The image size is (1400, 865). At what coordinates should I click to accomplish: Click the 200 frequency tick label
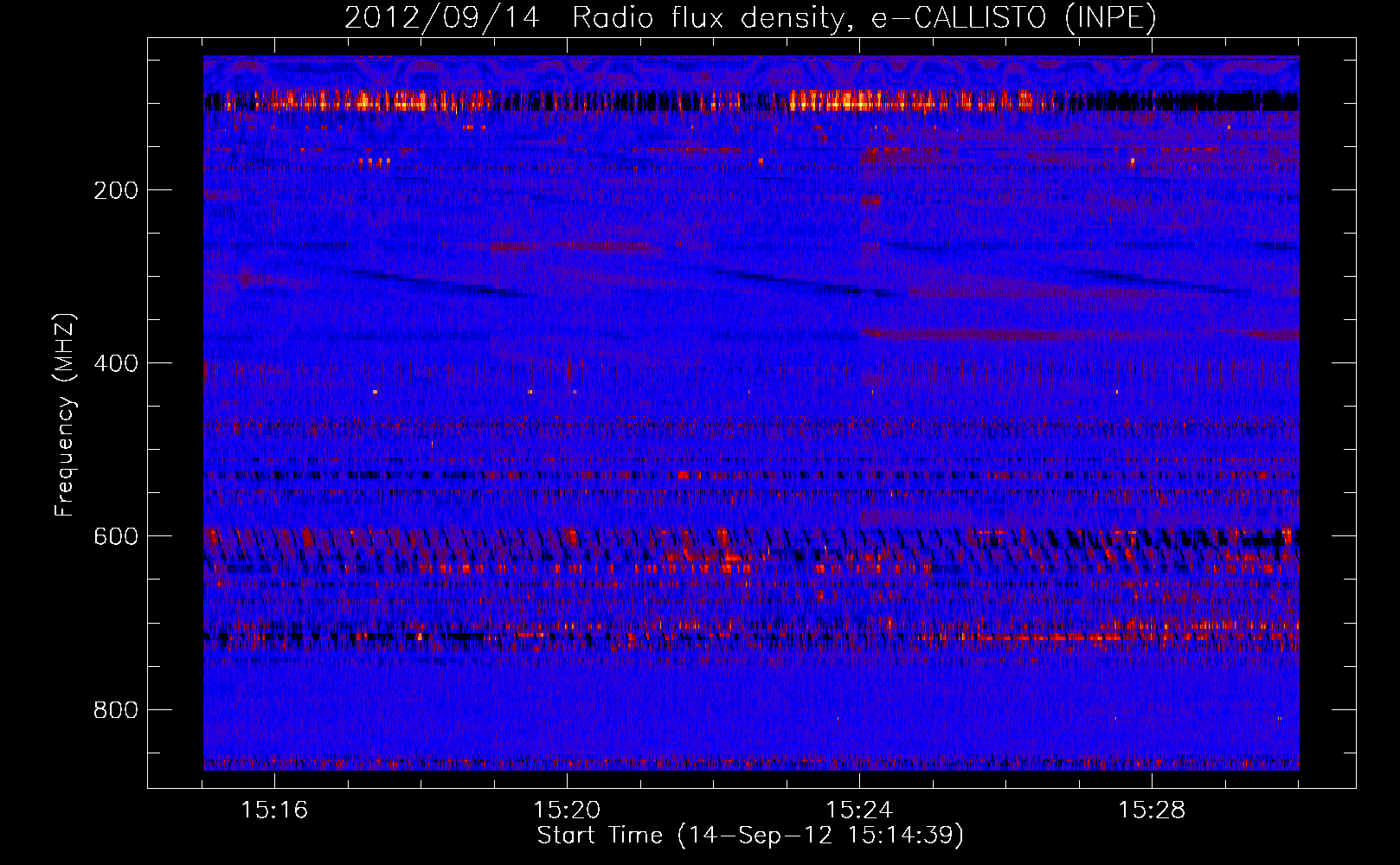tap(116, 190)
